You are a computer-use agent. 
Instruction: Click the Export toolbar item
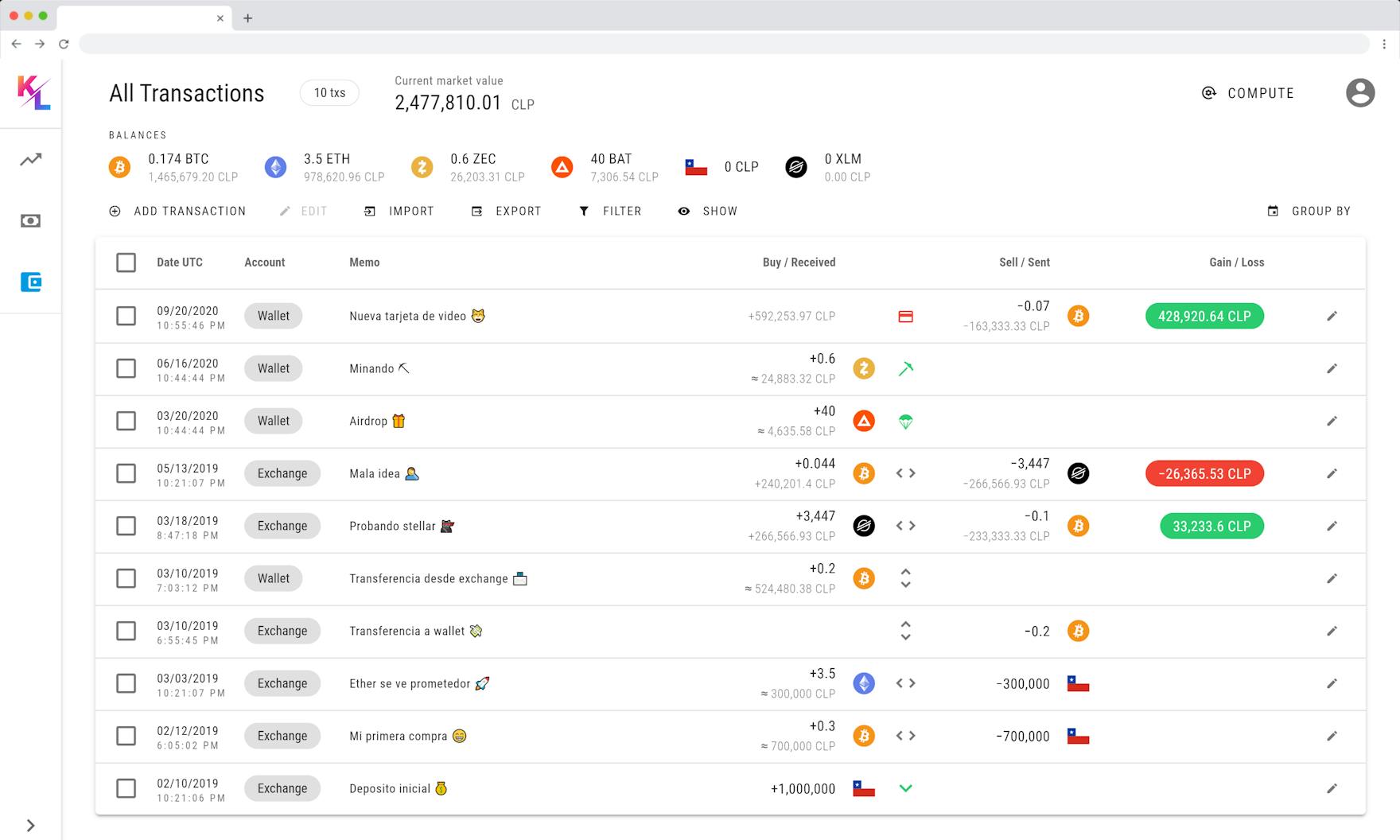pyautogui.click(x=506, y=211)
